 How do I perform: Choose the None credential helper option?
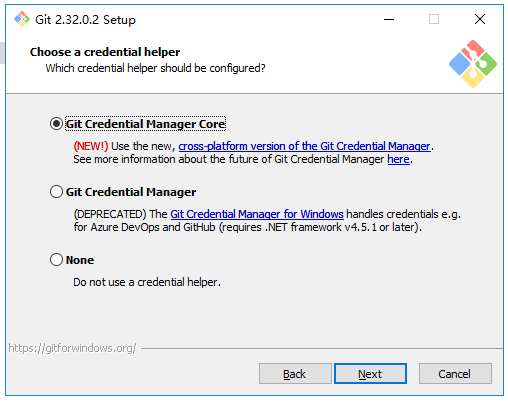coord(56,260)
